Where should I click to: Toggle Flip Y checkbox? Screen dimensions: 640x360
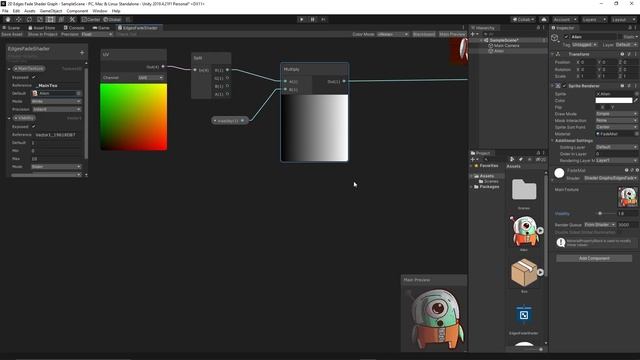[x=608, y=107]
